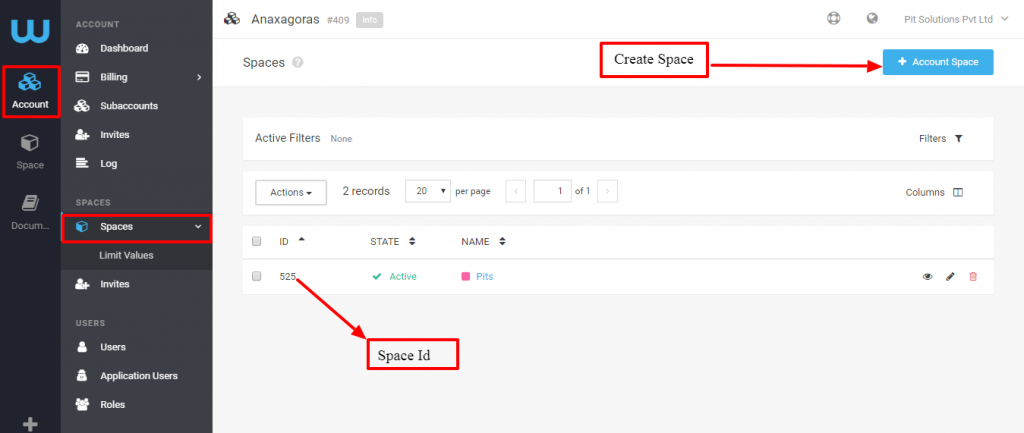Click the Subaccounts cubes icon
1024x433 pixels.
[82, 106]
